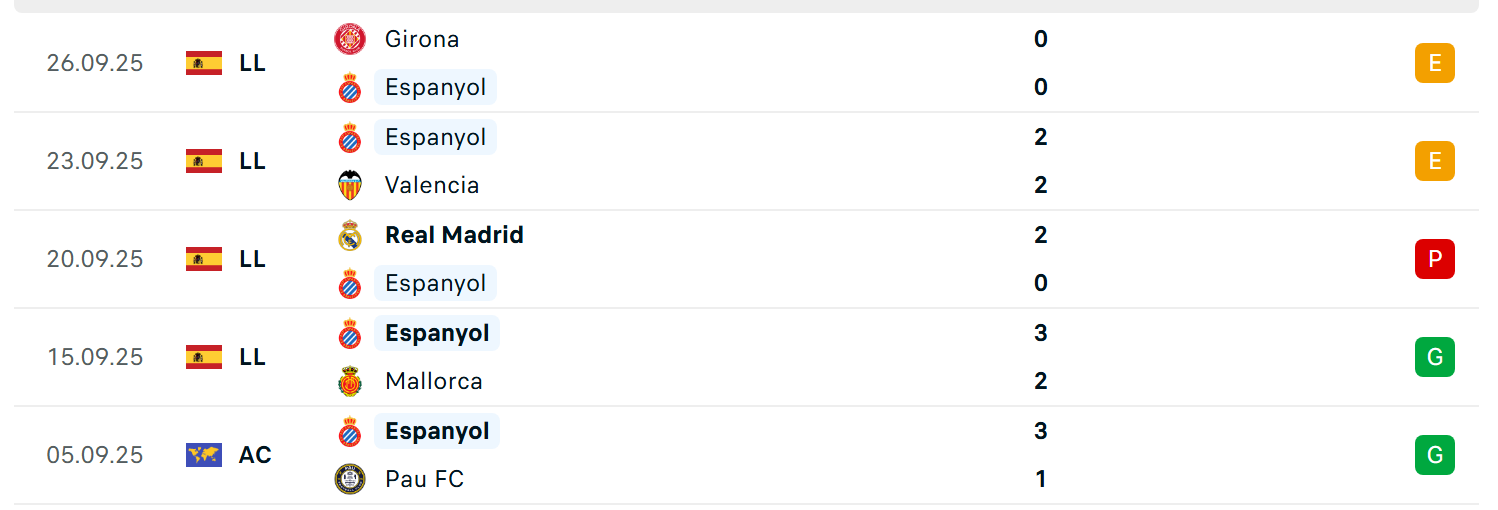This screenshot has height=510, width=1498.
Task: Click the Girona club crest icon
Action: click(350, 40)
